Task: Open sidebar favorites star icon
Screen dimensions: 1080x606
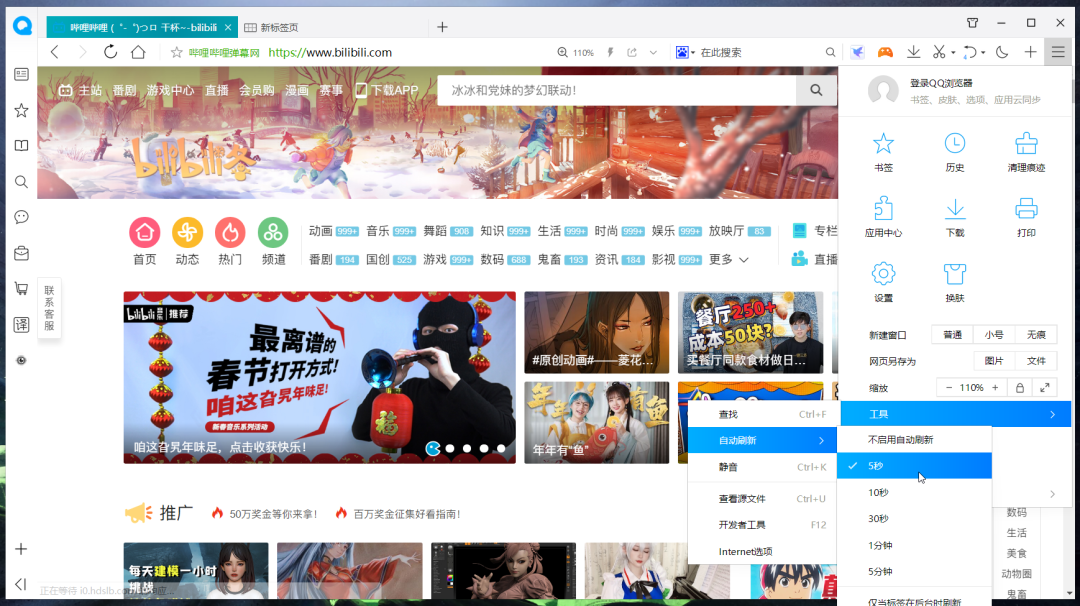Action: pos(21,110)
